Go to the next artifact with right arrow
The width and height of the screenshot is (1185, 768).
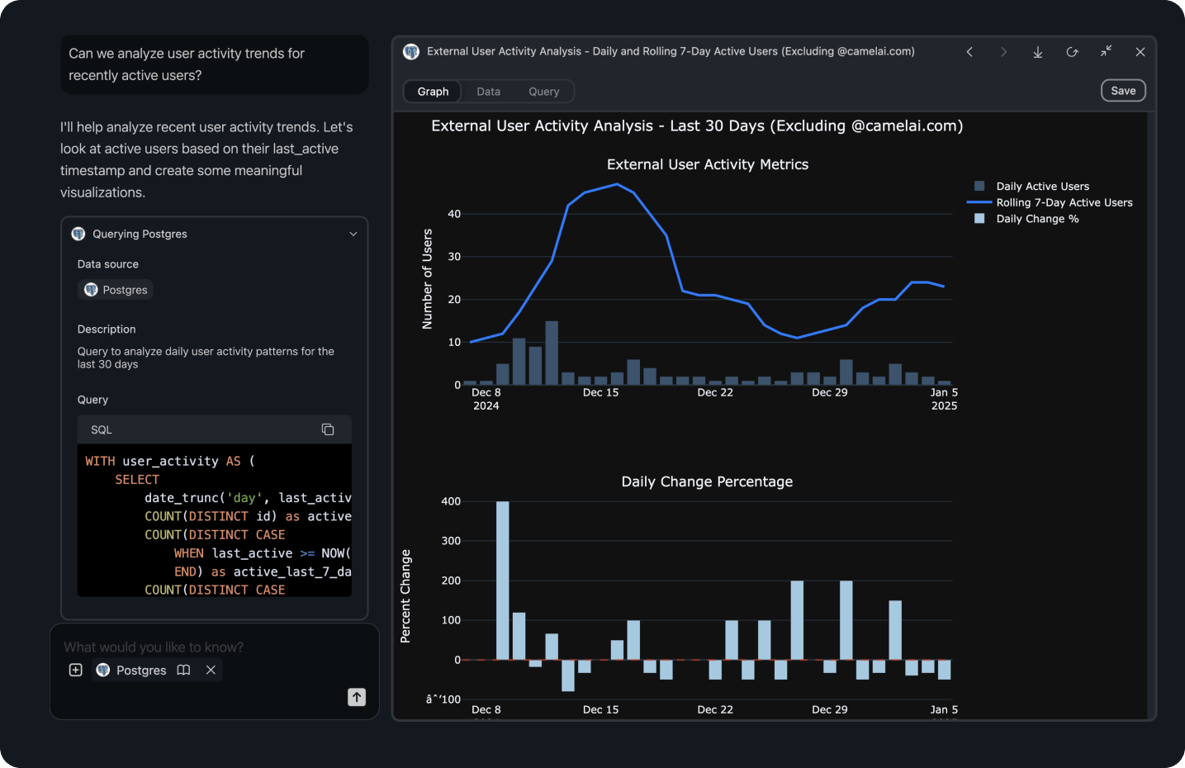[1004, 52]
